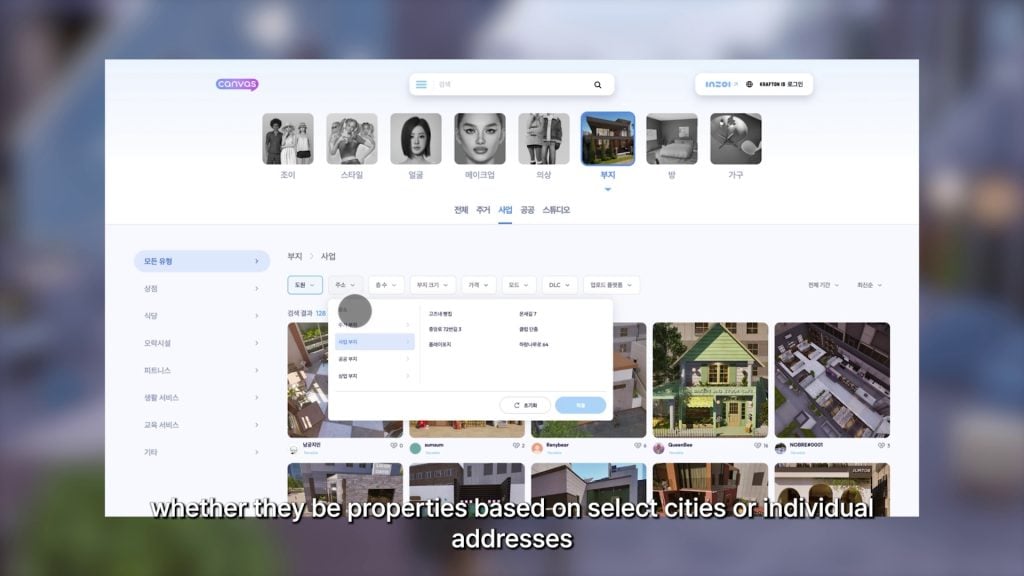
Task: Select the 얼굴 face category icon
Action: (416, 139)
